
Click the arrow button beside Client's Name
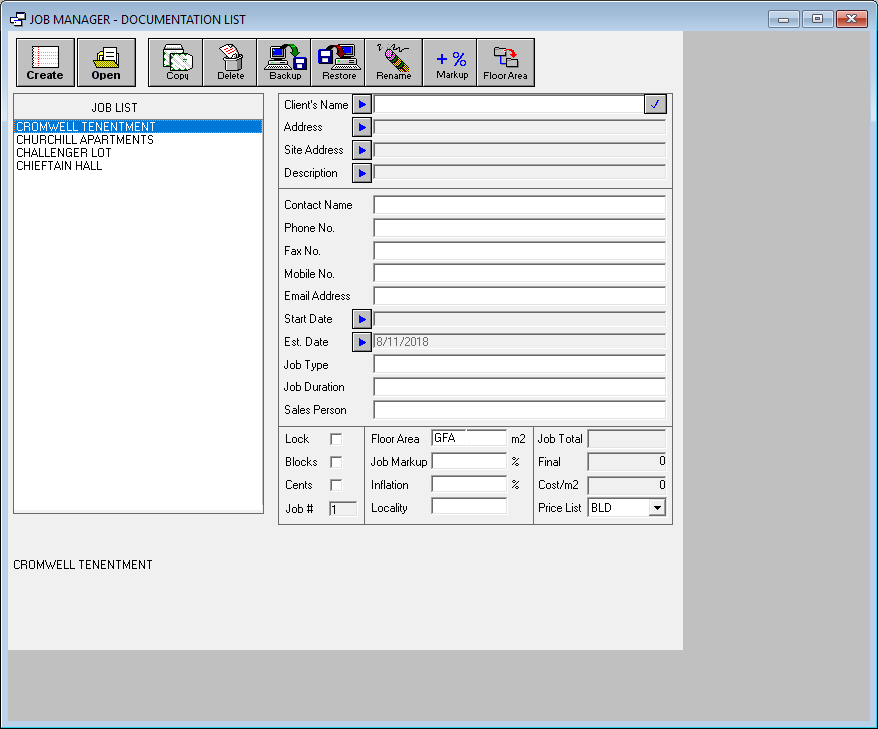click(362, 104)
